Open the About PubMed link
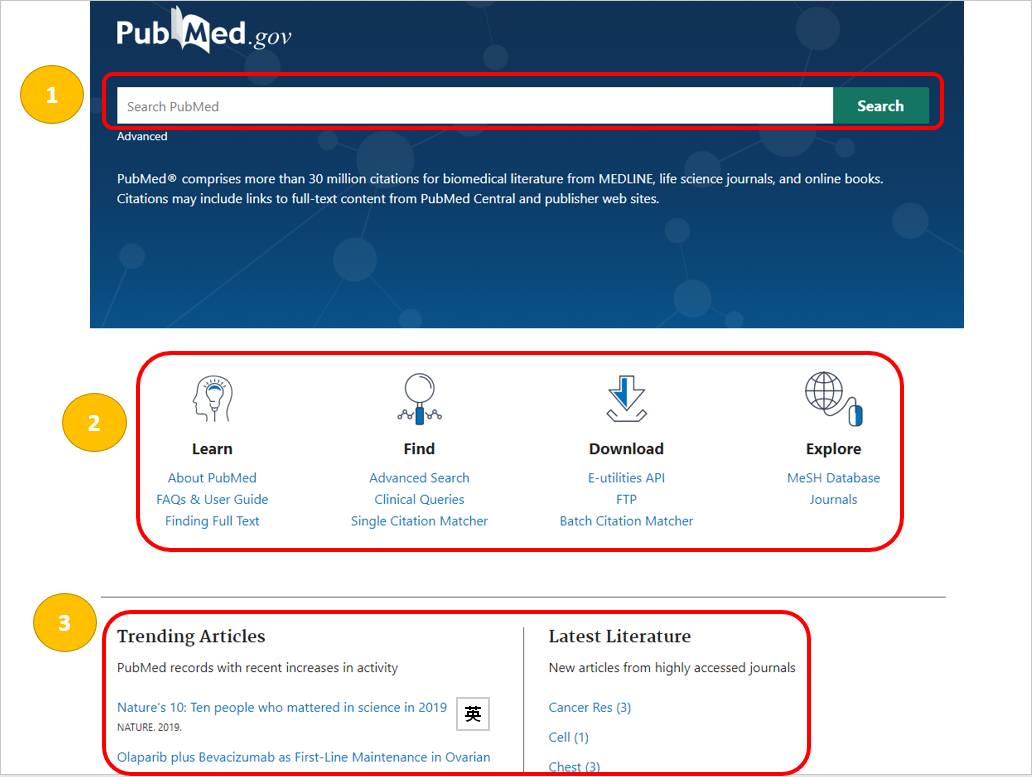The image size is (1032, 777). [212, 478]
